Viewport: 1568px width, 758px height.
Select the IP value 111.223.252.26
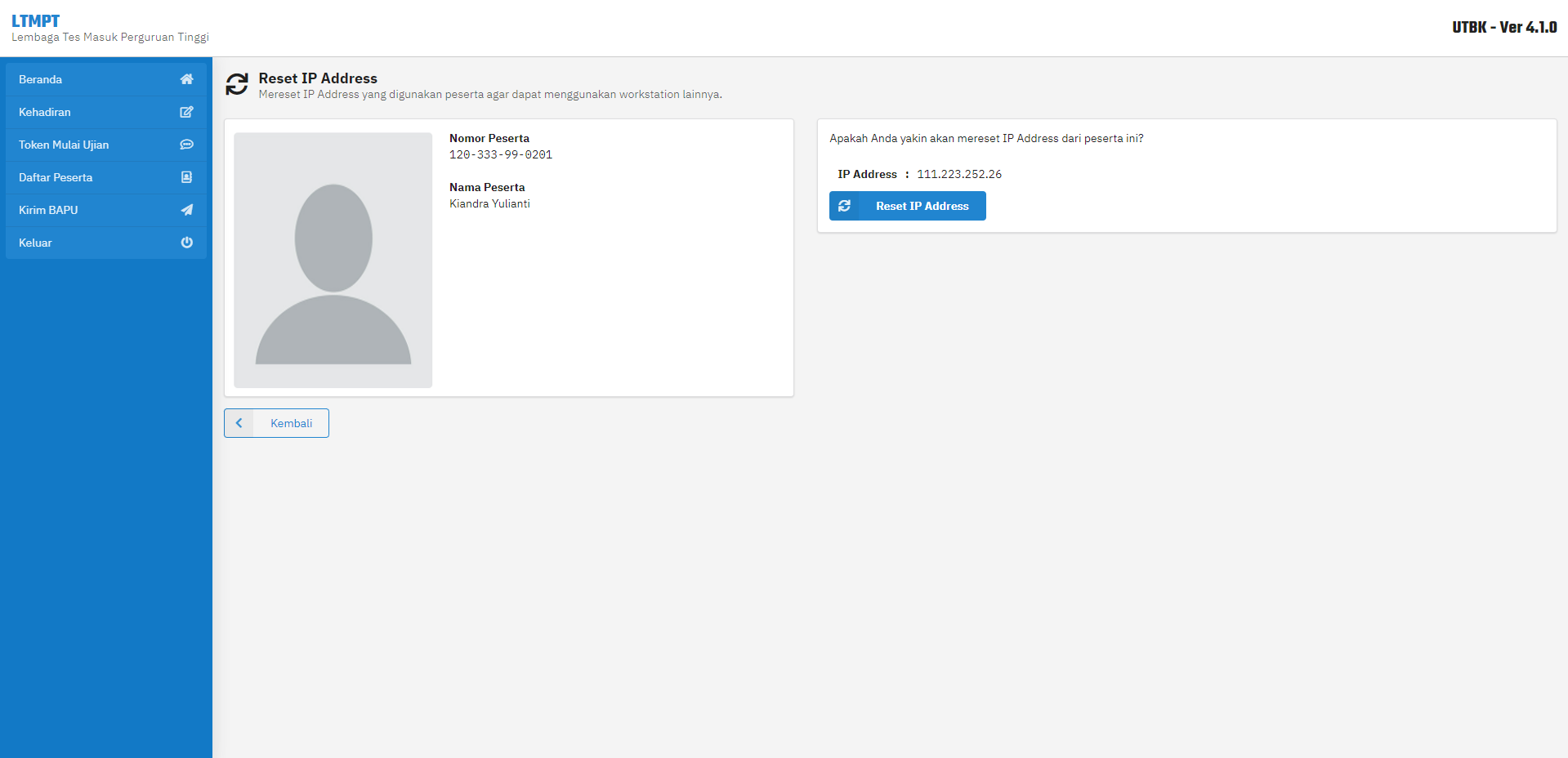click(959, 174)
